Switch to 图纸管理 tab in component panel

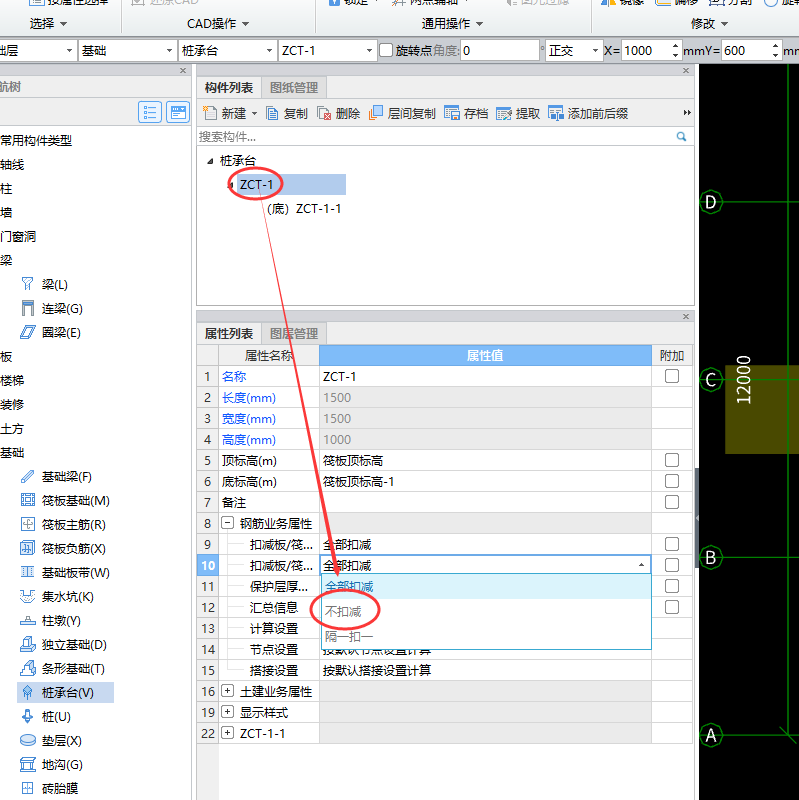(x=294, y=88)
